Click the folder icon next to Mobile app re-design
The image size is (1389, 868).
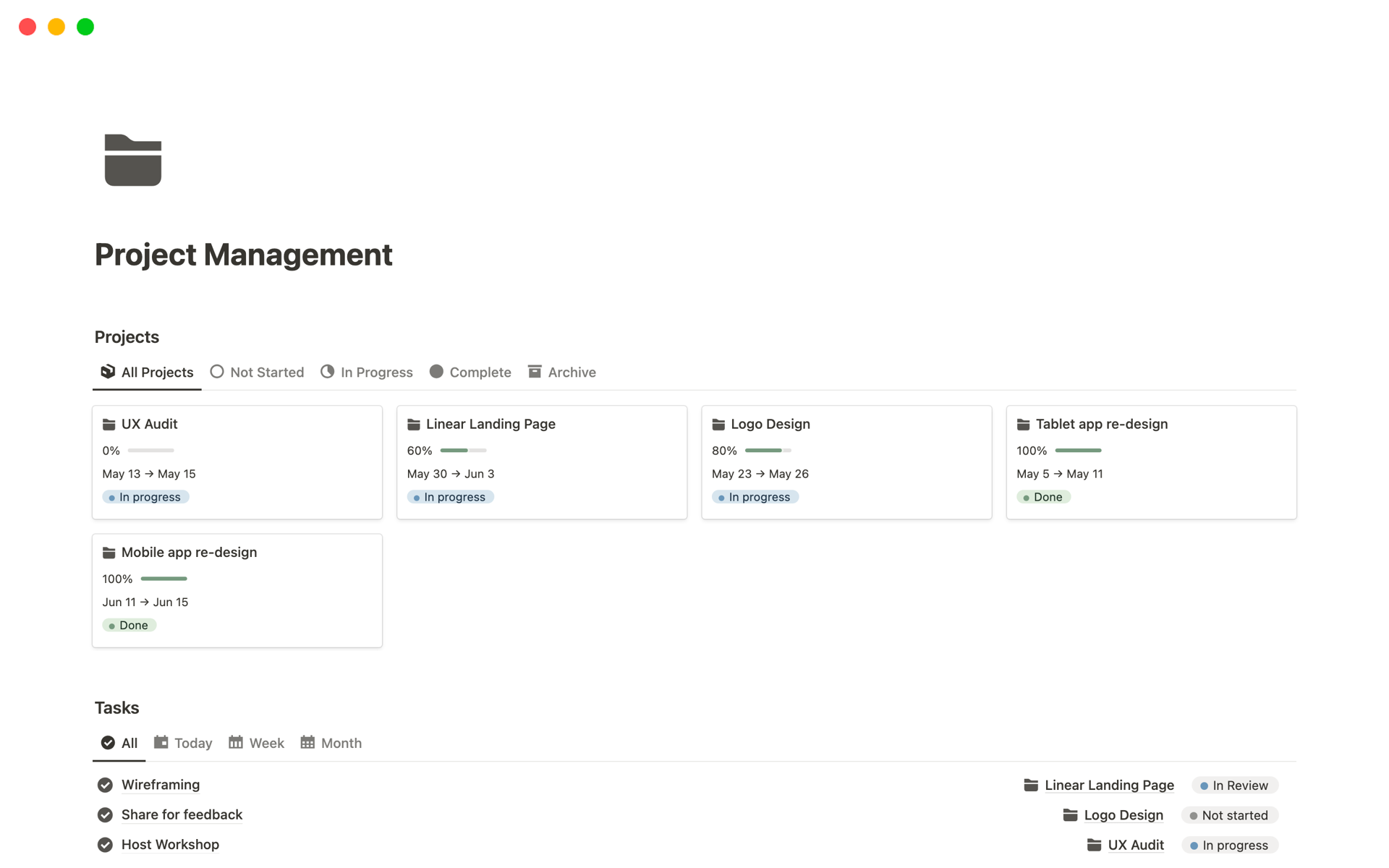109,552
